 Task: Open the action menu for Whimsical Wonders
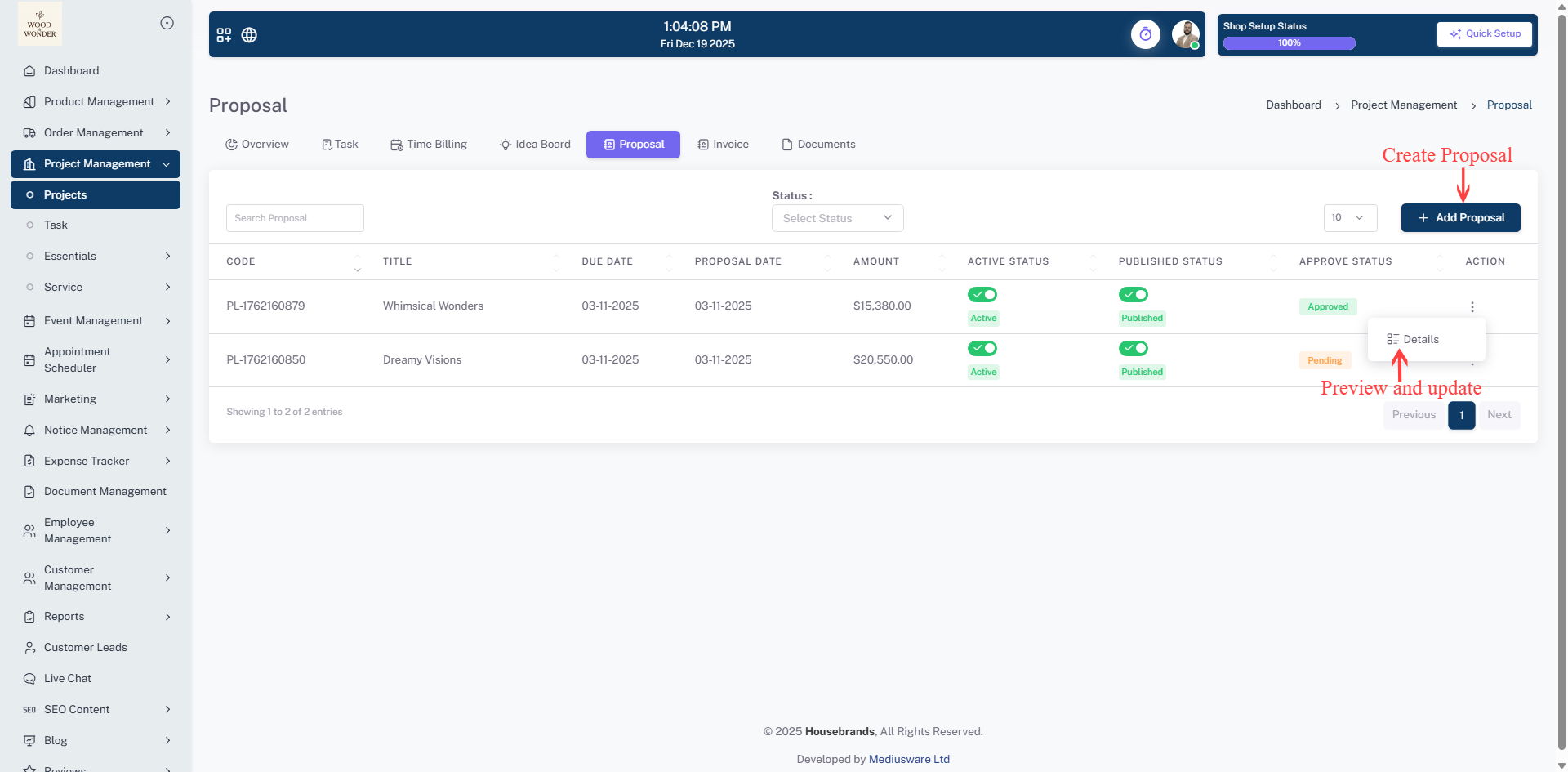point(1472,307)
